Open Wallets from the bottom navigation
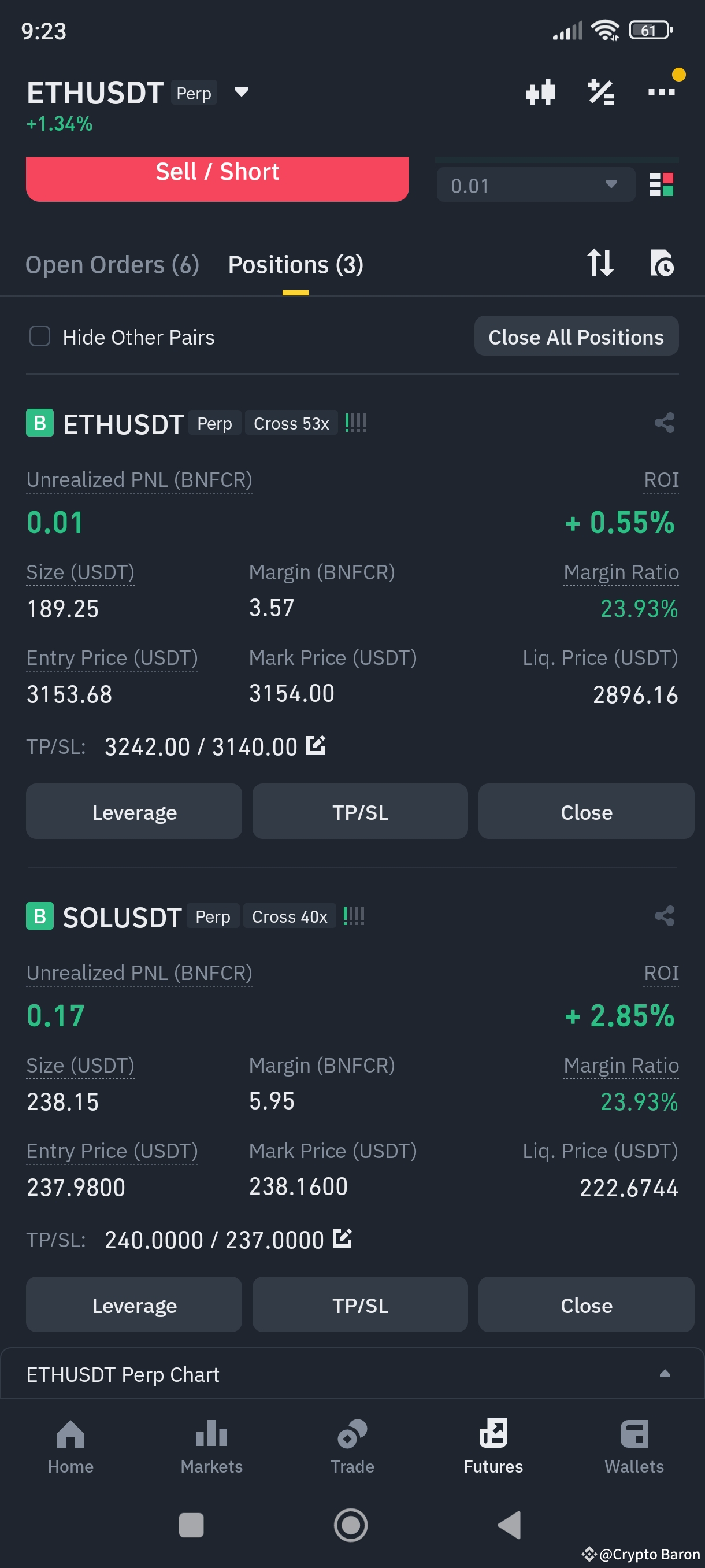Screen dimensions: 705x1568 pos(634,1445)
